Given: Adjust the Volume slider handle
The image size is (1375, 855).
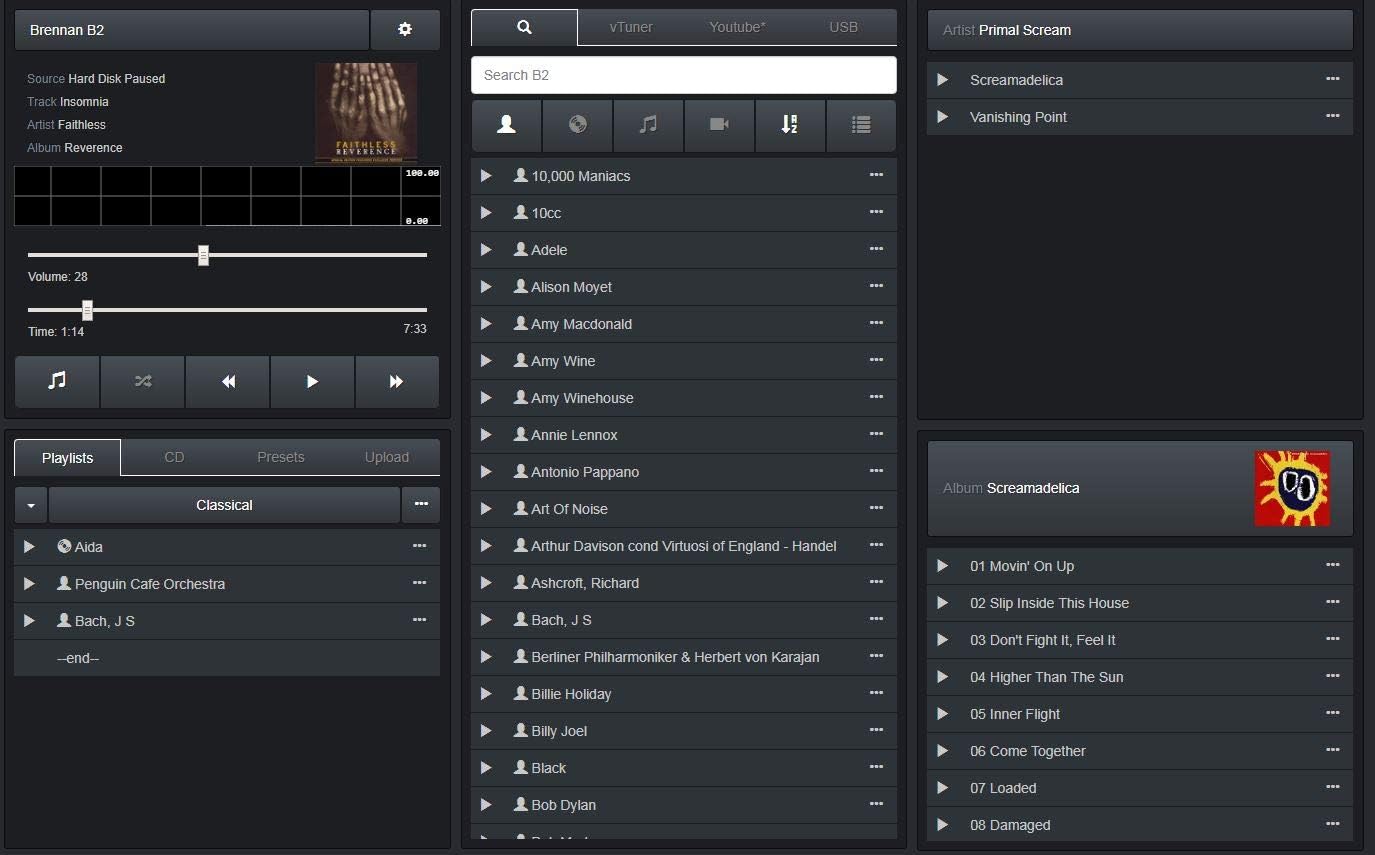Looking at the screenshot, I should pos(203,255).
